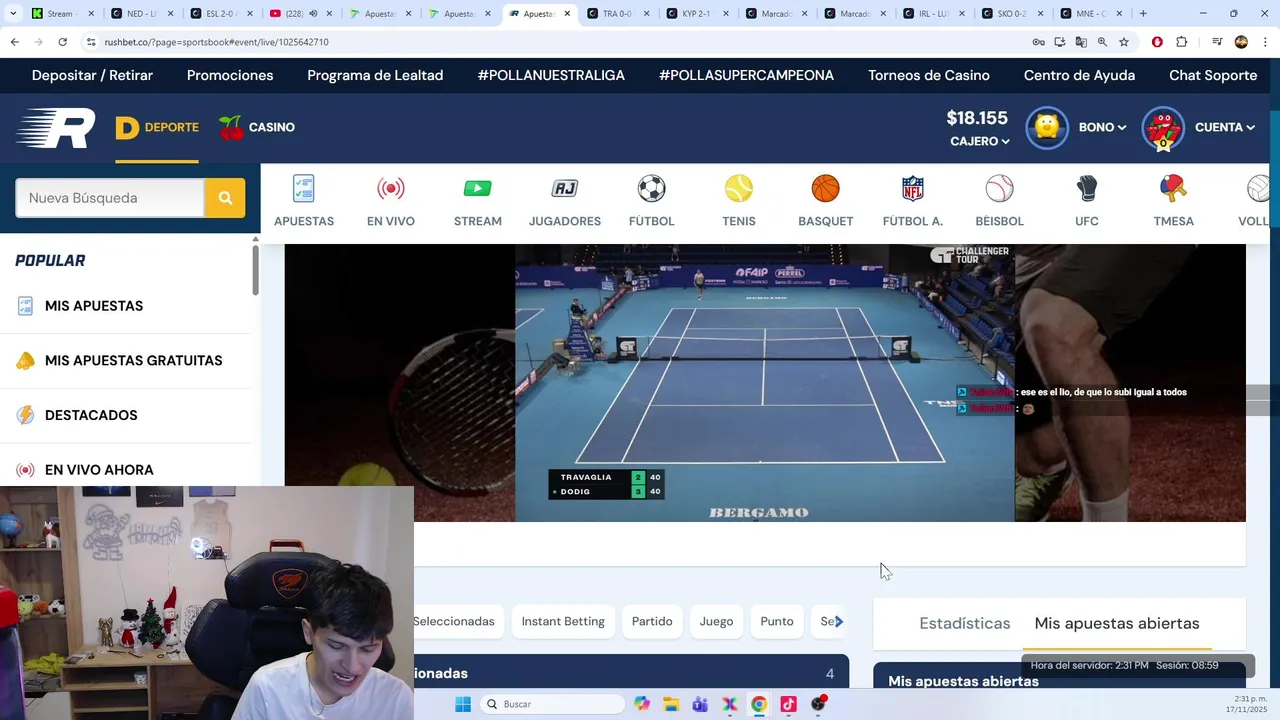Expand the Cajero balance dropdown
1280x720 pixels.
(x=979, y=141)
